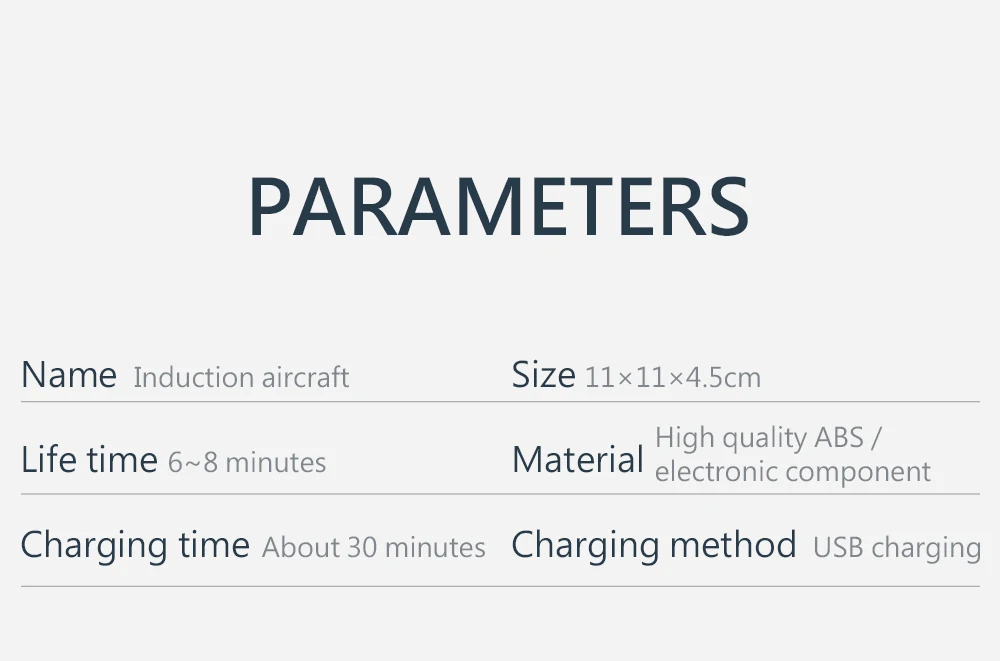Screen dimensions: 1000x661
Task: Select the Name label
Action: [x=69, y=375]
